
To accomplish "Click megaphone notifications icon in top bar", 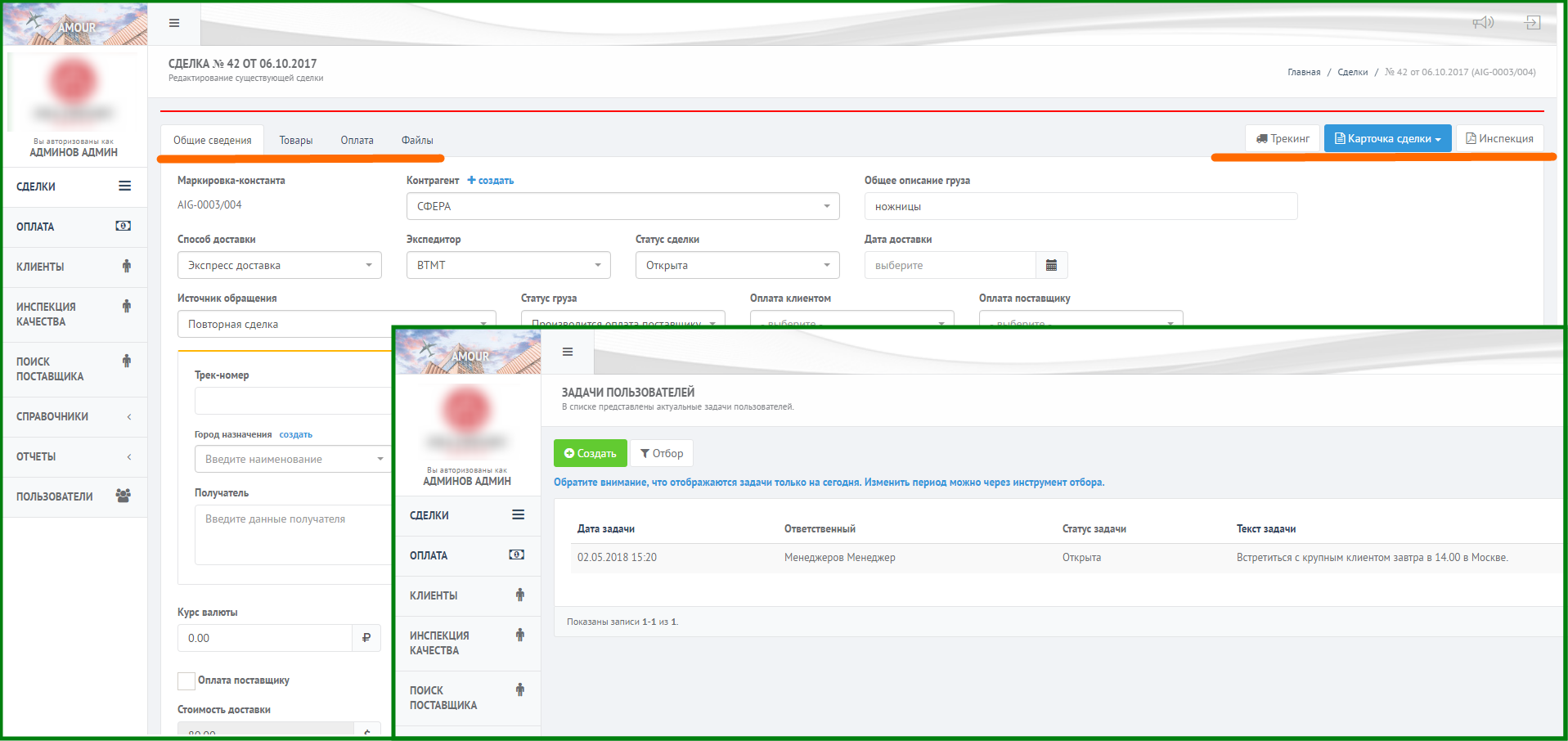I will (x=1483, y=22).
